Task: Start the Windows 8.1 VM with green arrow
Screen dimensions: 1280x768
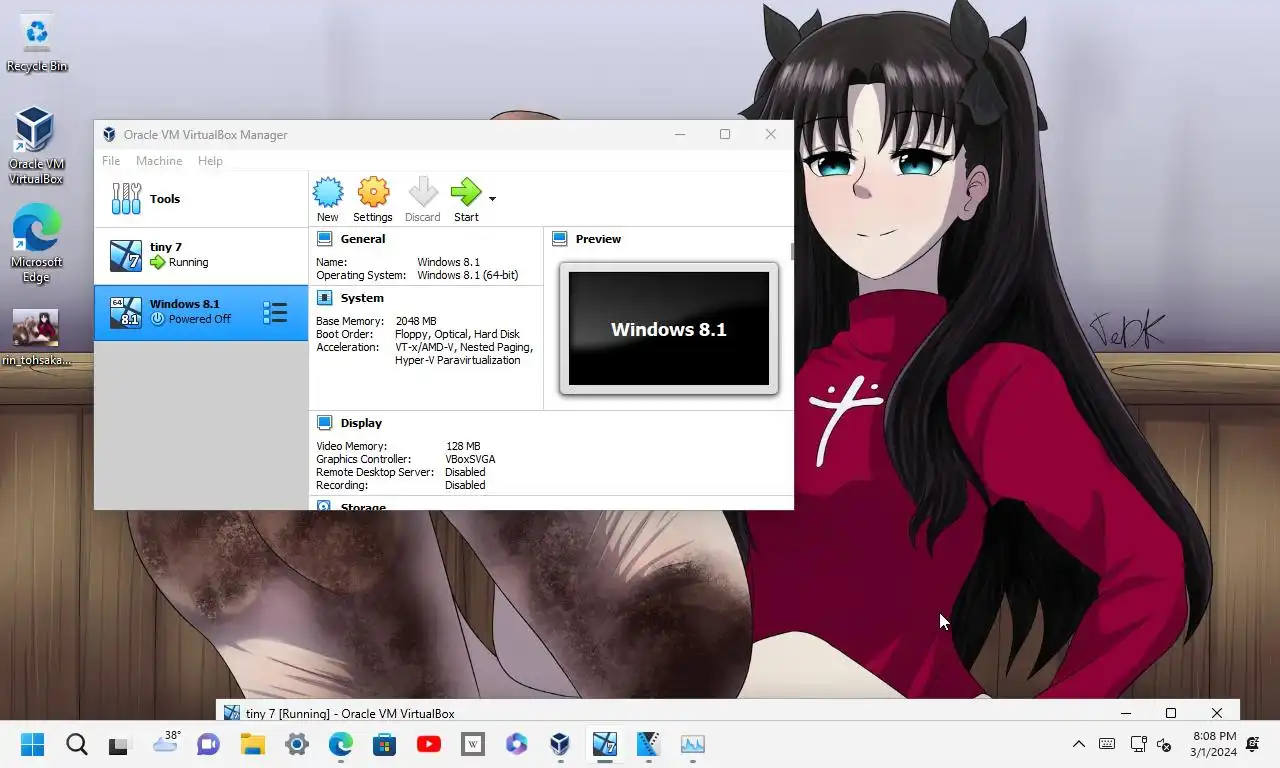Action: (x=466, y=199)
